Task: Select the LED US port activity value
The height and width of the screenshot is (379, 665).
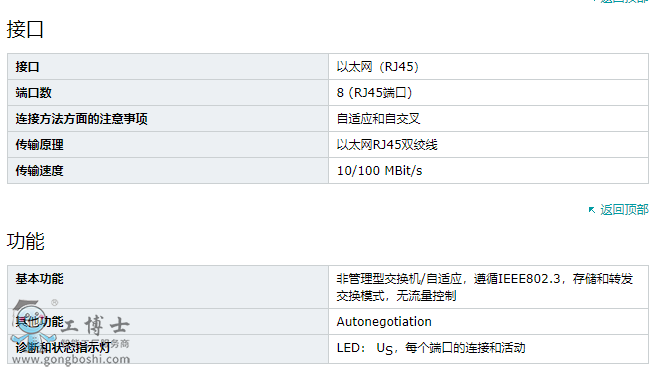Action: tap(431, 348)
